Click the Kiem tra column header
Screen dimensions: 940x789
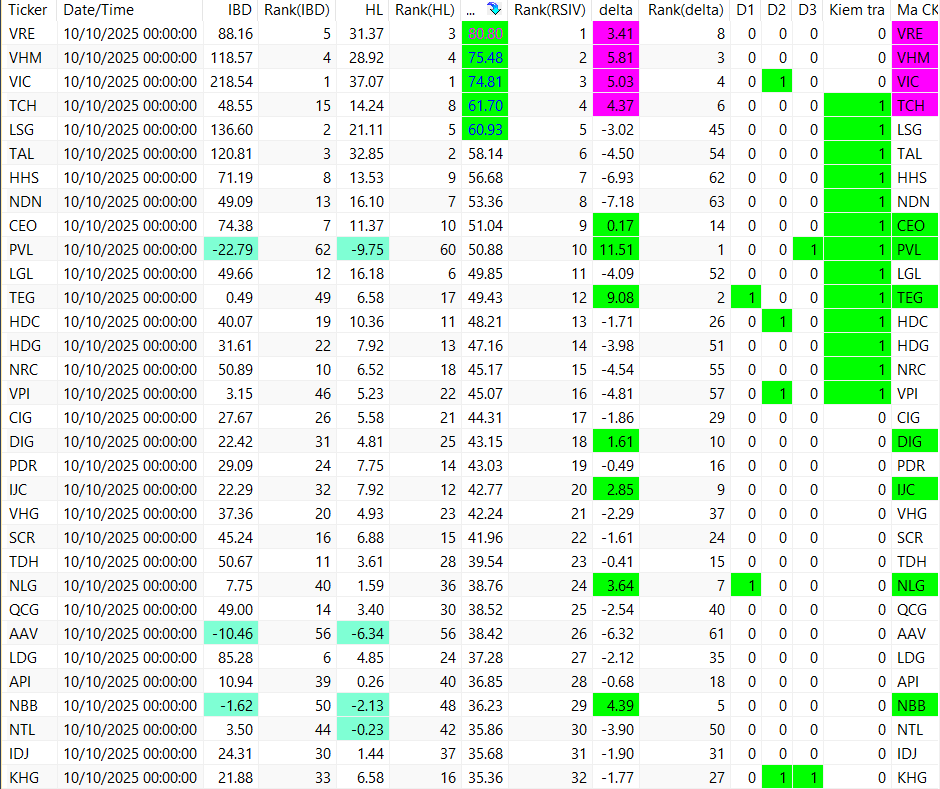[x=857, y=10]
